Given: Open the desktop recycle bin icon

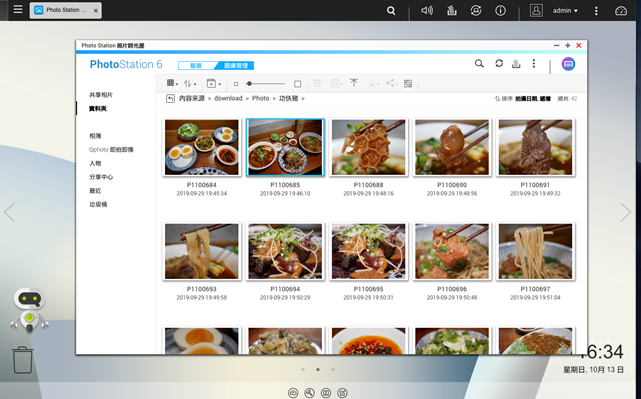Looking at the screenshot, I should pos(22,360).
